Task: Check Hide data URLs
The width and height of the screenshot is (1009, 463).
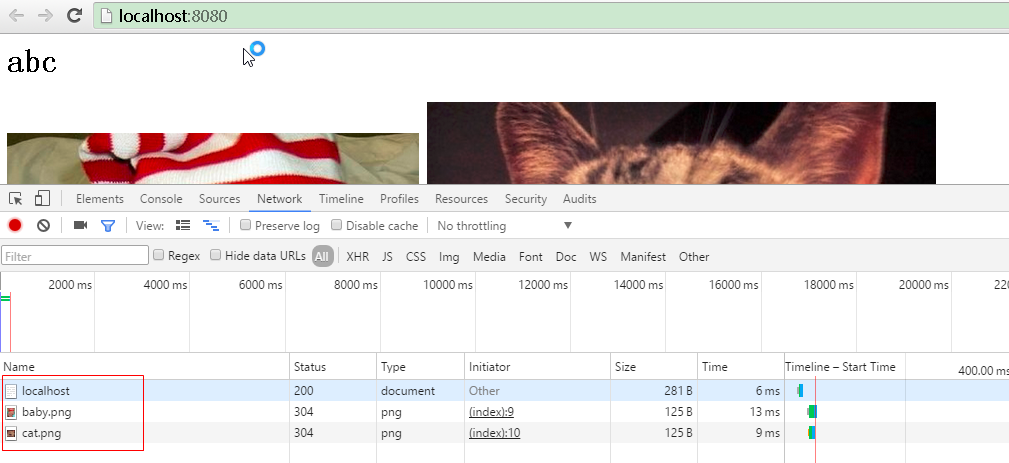Action: (x=216, y=255)
